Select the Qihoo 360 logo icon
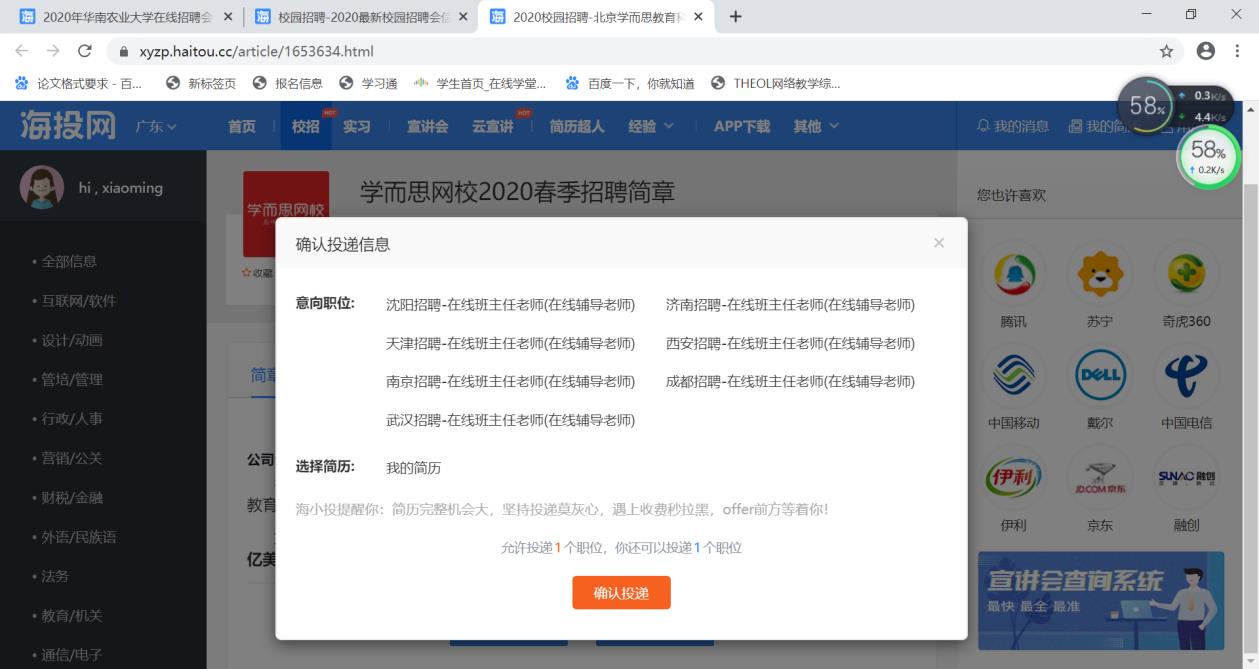Image resolution: width=1259 pixels, height=669 pixels. coord(1186,274)
